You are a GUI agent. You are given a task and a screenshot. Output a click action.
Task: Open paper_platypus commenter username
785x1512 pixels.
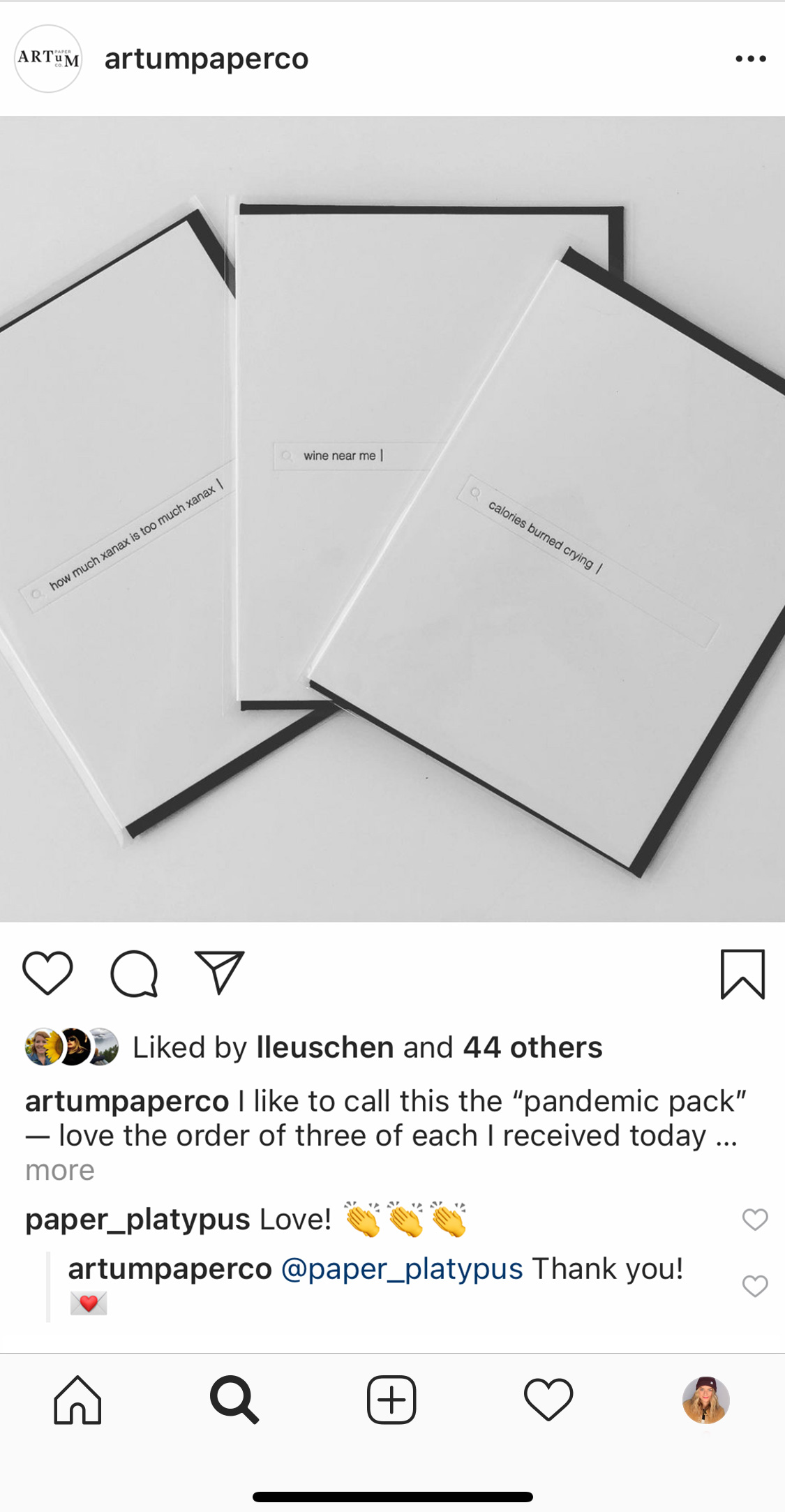coord(137,1220)
